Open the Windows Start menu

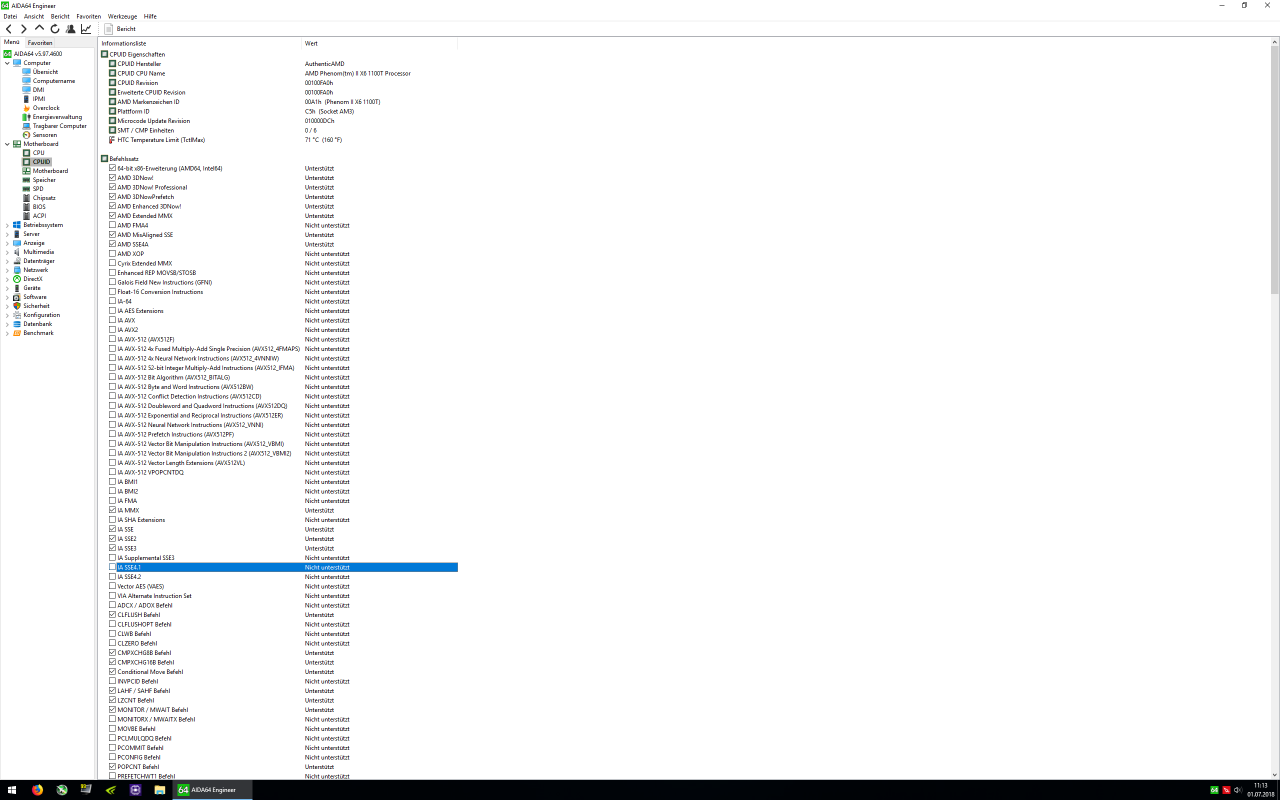[x=12, y=790]
